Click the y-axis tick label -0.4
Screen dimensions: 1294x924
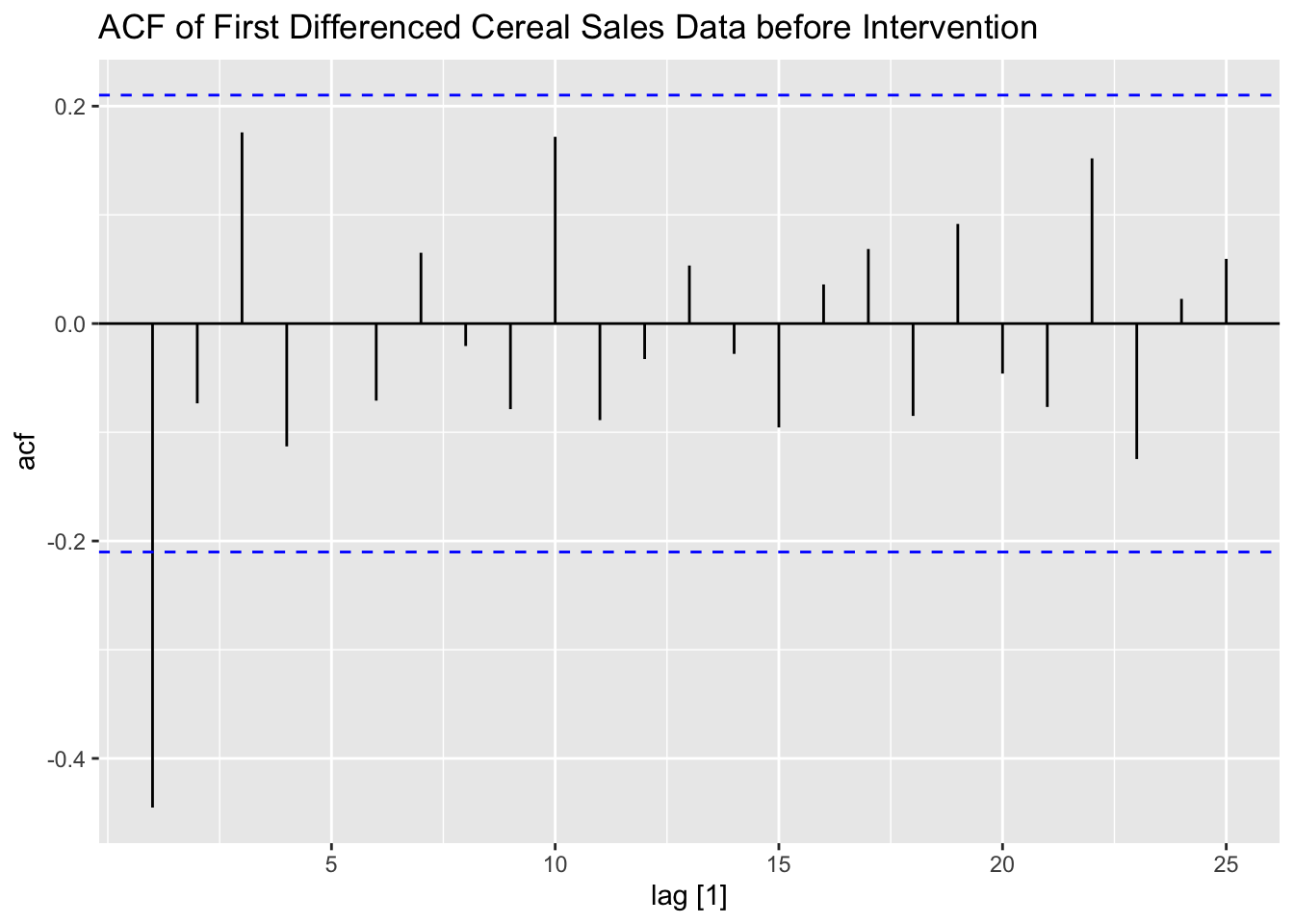coord(70,759)
